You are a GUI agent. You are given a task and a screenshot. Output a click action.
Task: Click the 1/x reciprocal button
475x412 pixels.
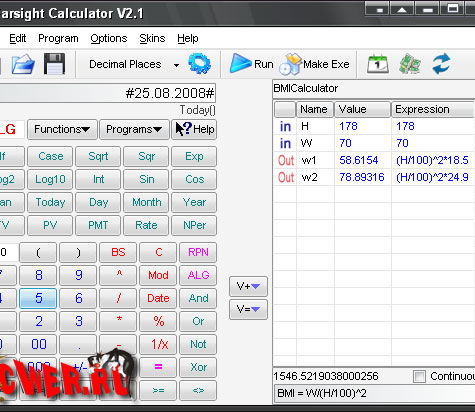tap(158, 344)
